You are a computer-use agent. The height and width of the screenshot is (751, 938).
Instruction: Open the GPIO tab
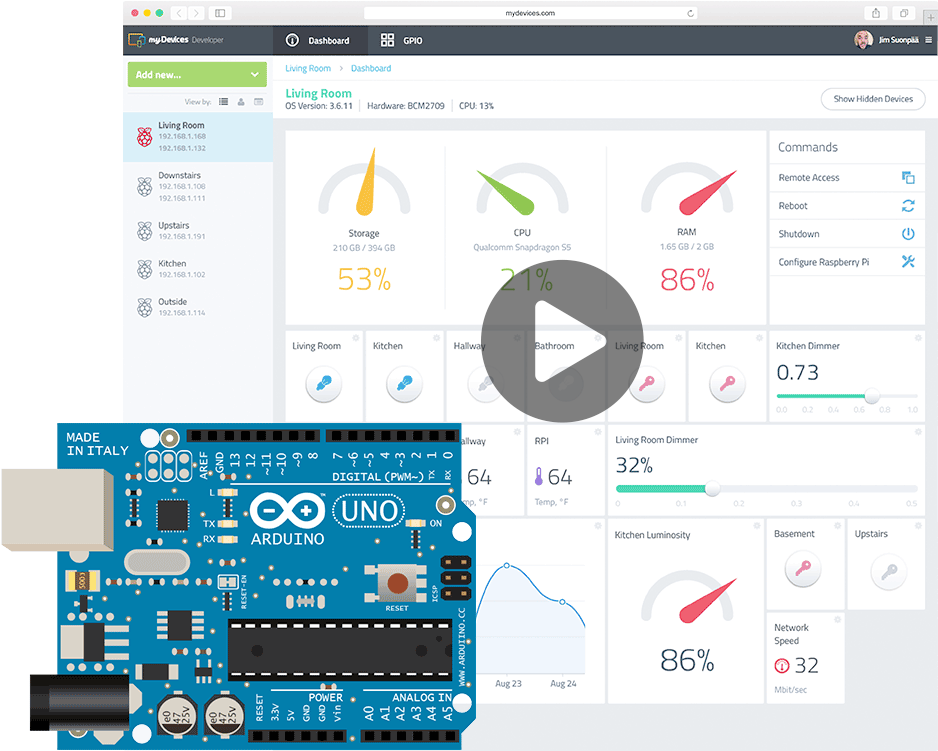[x=402, y=40]
